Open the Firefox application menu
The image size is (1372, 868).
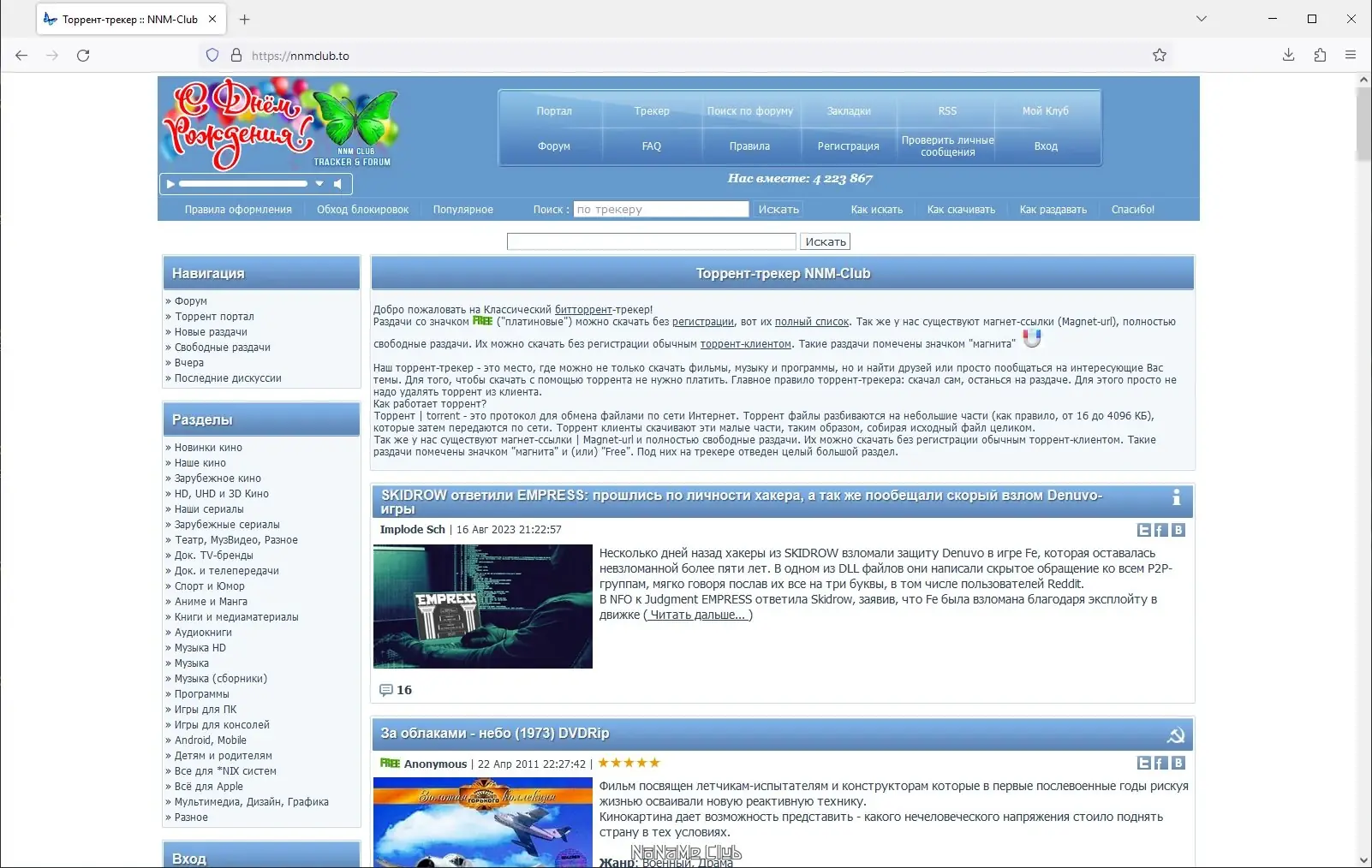coord(1351,56)
